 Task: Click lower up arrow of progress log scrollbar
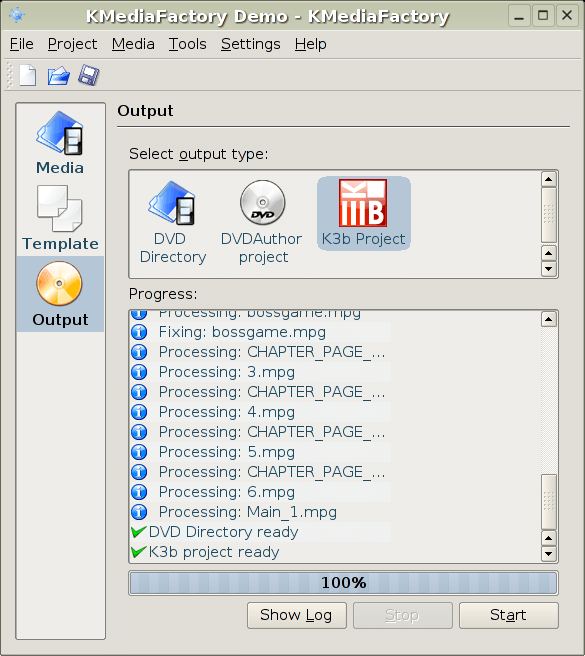[549, 538]
